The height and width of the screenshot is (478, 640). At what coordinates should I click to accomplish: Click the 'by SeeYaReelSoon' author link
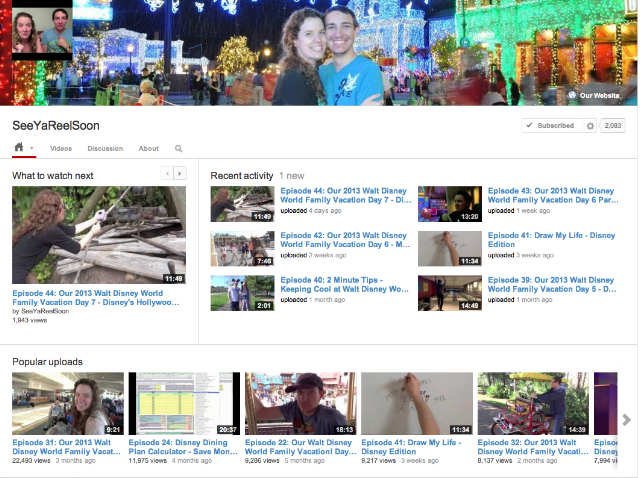(40, 311)
